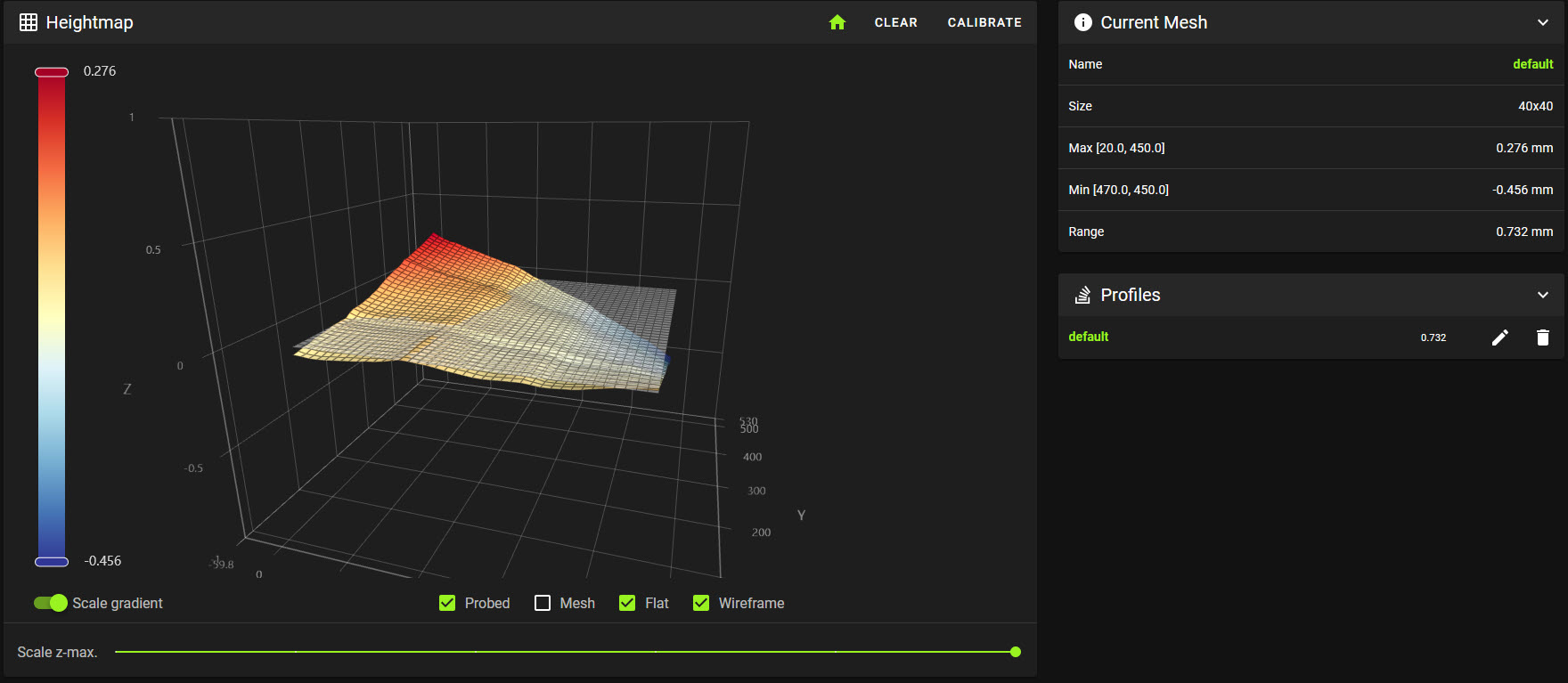Uncheck the Wireframe checkbox
Image resolution: width=1568 pixels, height=683 pixels.
click(701, 603)
